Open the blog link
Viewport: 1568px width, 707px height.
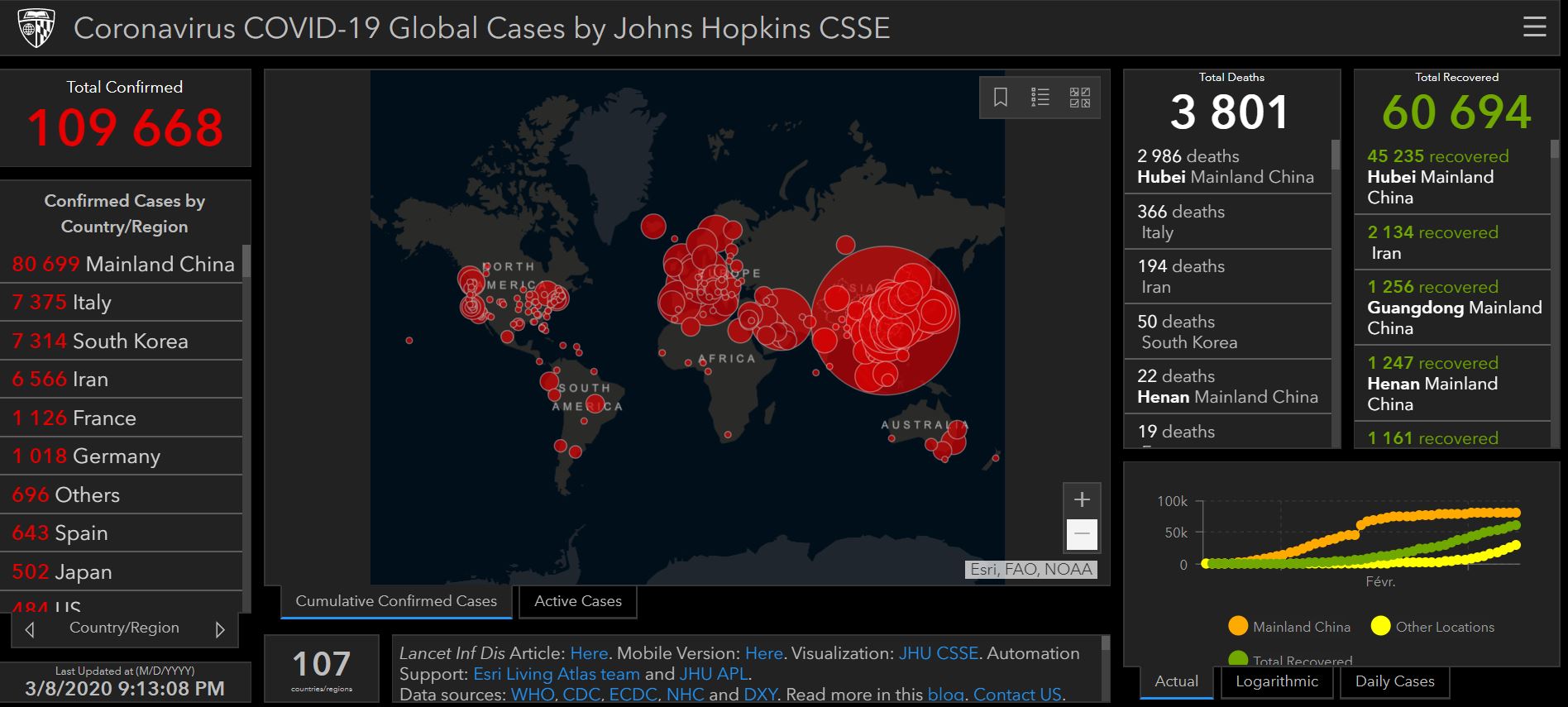point(945,695)
